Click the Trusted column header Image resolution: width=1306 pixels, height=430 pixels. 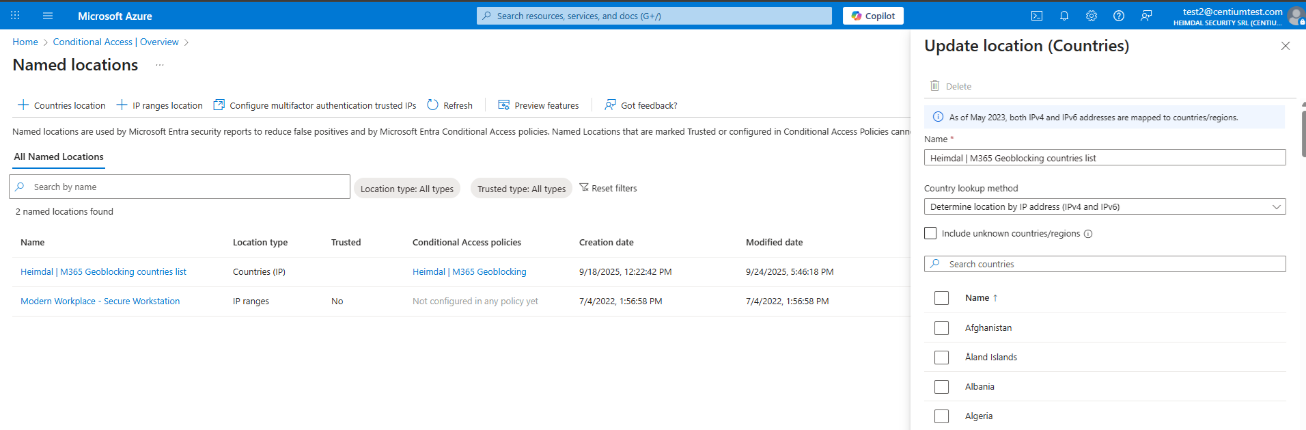[x=346, y=242]
